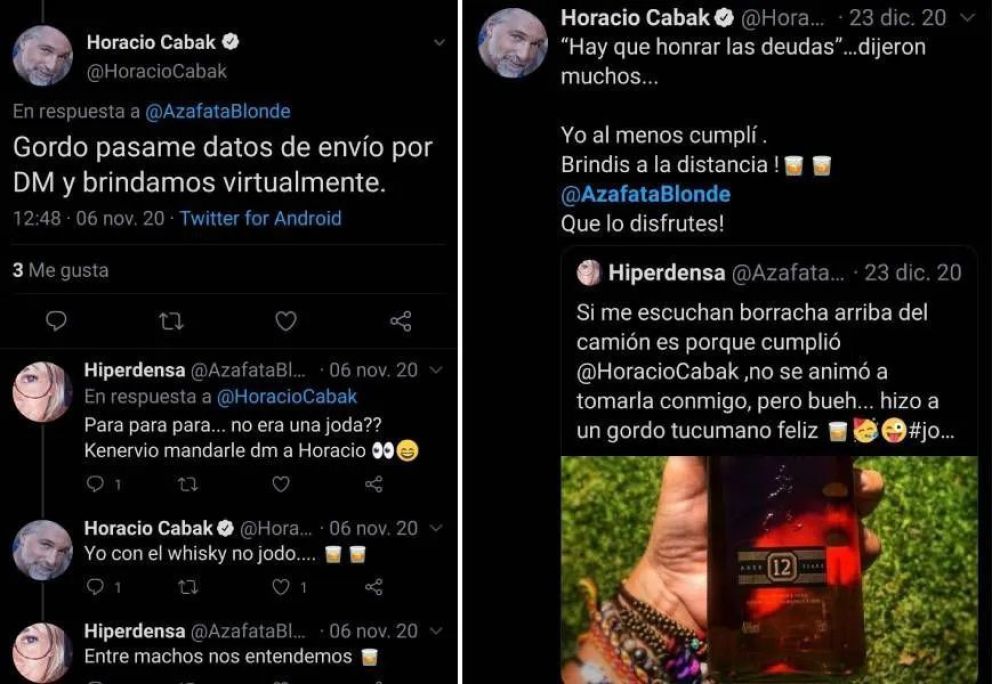Open chevron menu on Hiperdensa's first reply
Viewport: 992px width, 684px height.
point(436,370)
